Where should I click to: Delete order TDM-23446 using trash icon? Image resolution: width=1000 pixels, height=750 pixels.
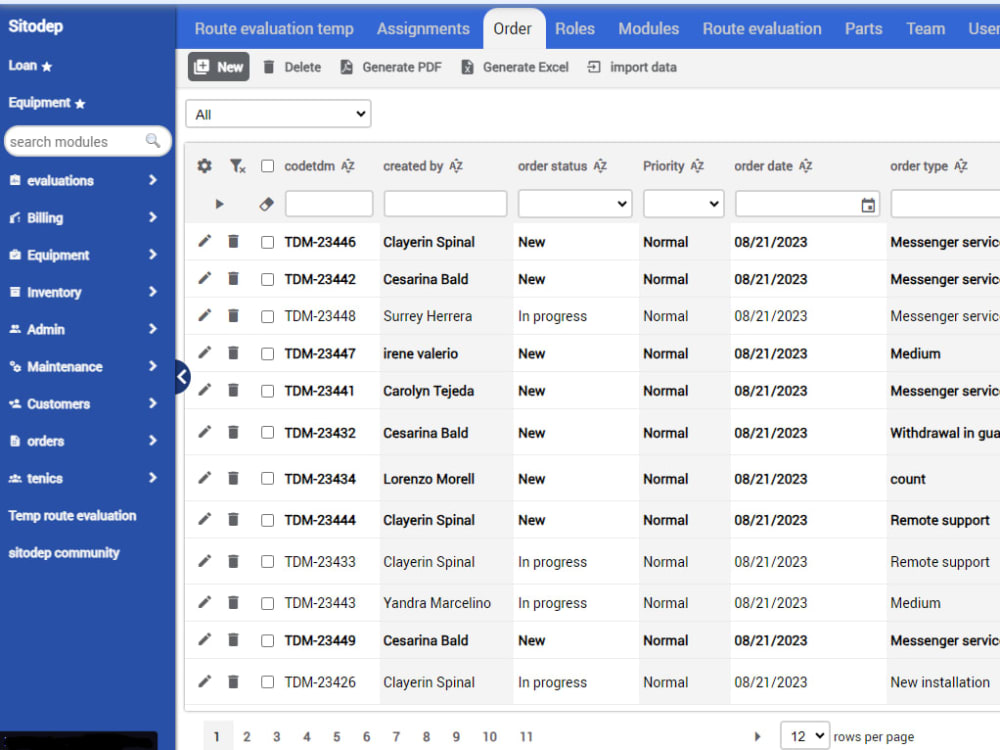tap(233, 241)
